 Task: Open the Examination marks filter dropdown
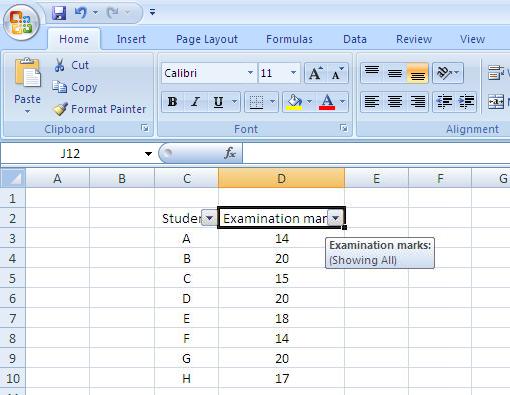coord(335,218)
